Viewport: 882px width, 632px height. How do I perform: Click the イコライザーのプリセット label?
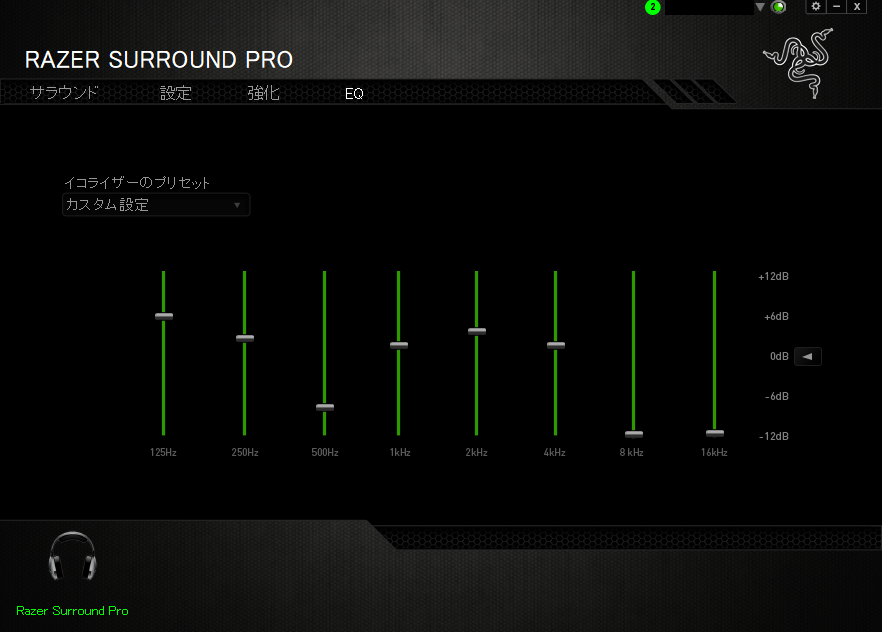[137, 183]
